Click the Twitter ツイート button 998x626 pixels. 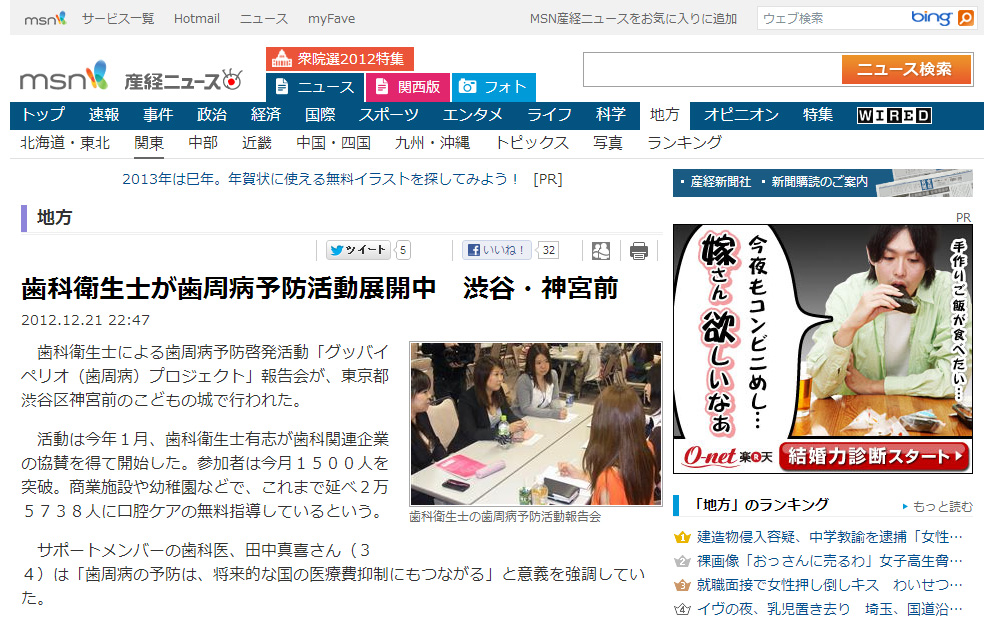[358, 250]
